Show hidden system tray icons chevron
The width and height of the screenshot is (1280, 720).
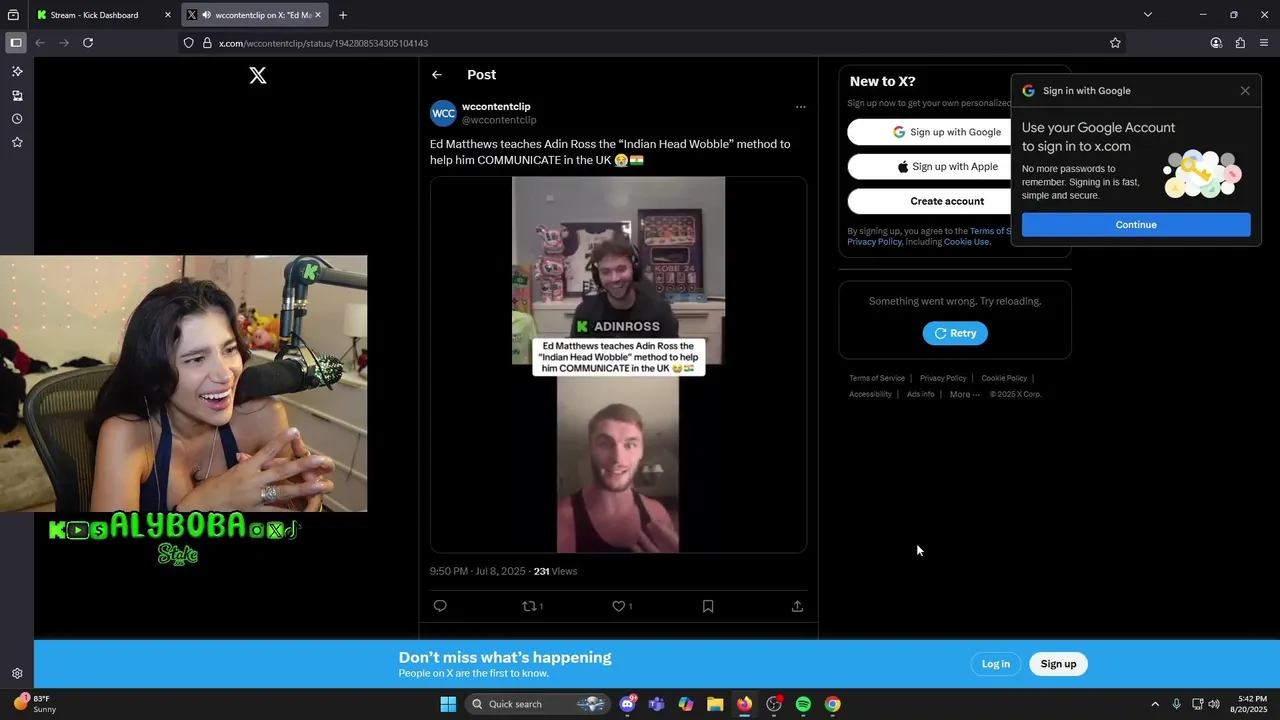1155,704
